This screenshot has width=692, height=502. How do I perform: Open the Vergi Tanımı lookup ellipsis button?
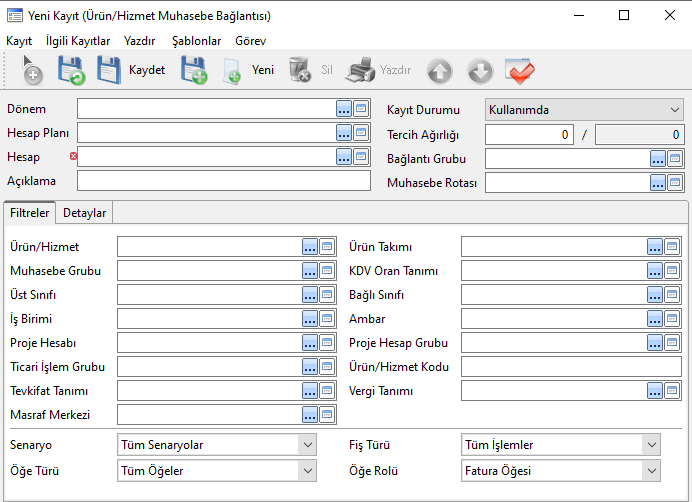tap(655, 391)
